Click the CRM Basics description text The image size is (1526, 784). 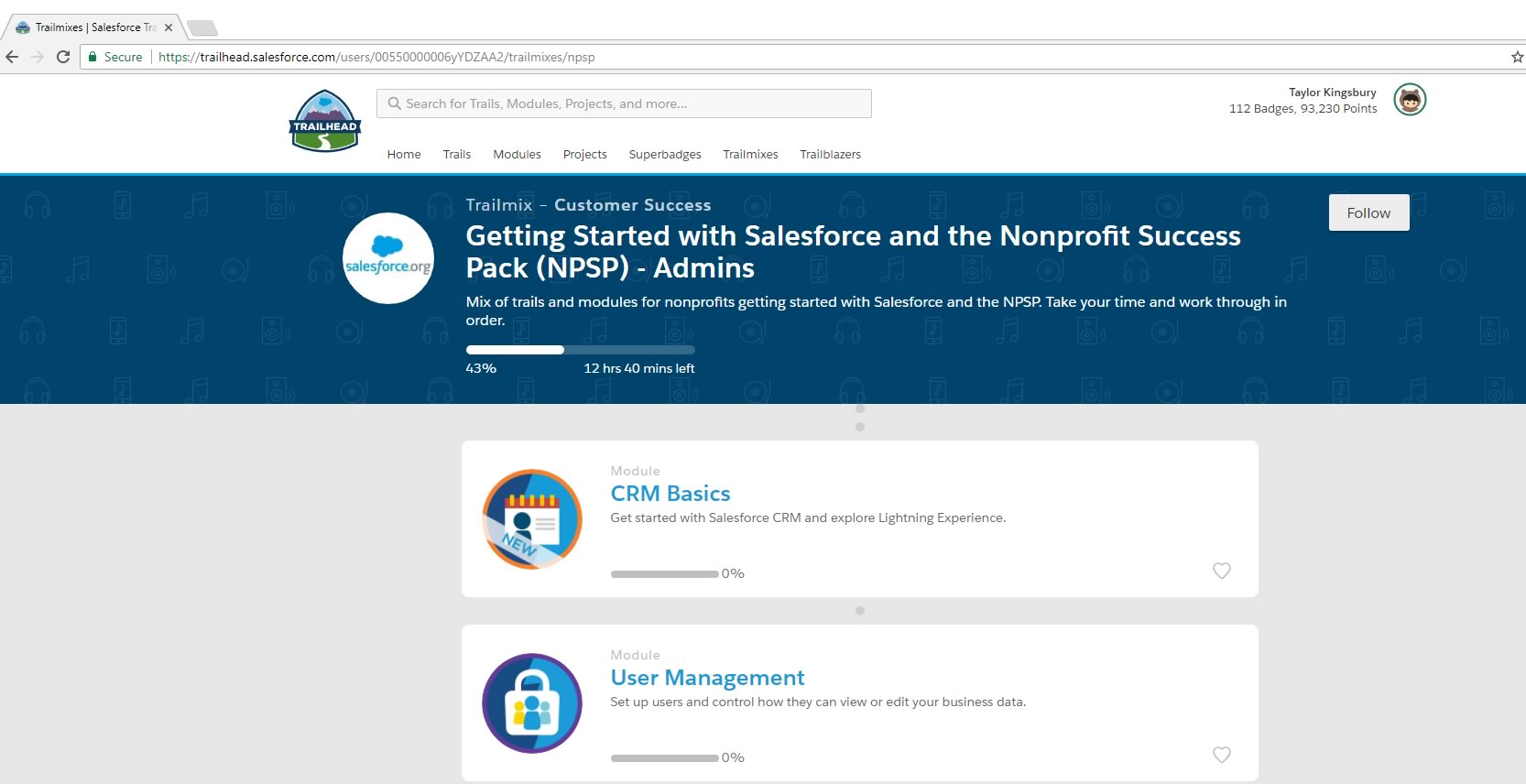click(x=808, y=518)
